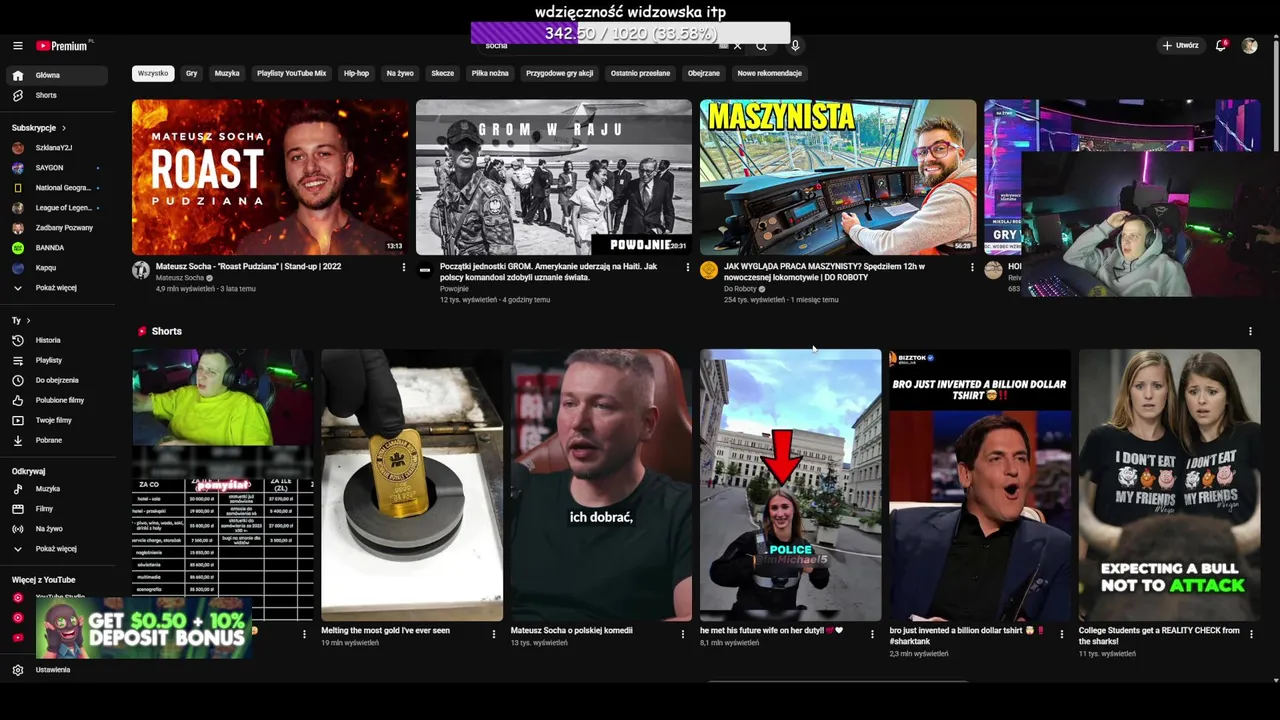
Task: Select the Skecze filter chip
Action: pyautogui.click(x=442, y=73)
